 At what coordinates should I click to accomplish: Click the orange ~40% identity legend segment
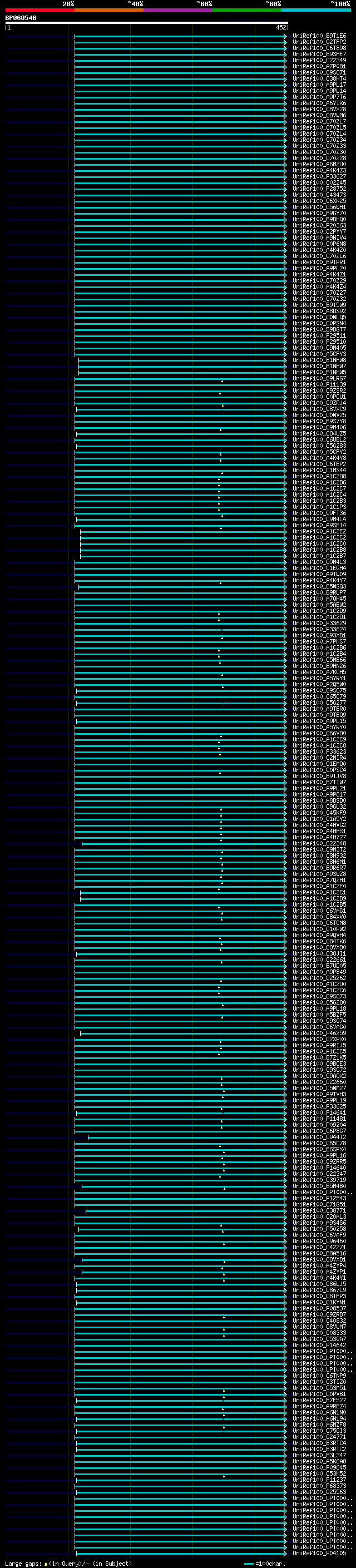tap(109, 10)
